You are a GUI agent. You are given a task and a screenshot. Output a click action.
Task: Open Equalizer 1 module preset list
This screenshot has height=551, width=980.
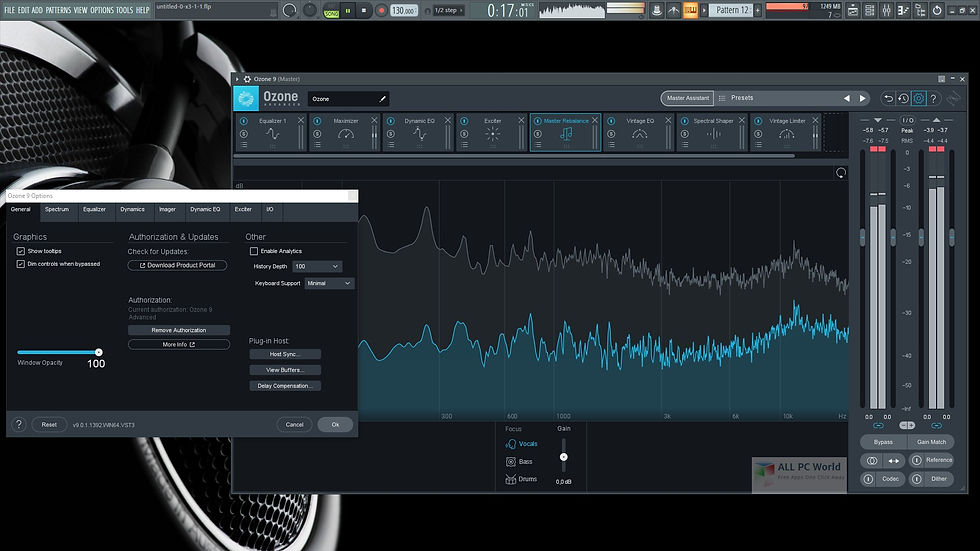(x=244, y=145)
